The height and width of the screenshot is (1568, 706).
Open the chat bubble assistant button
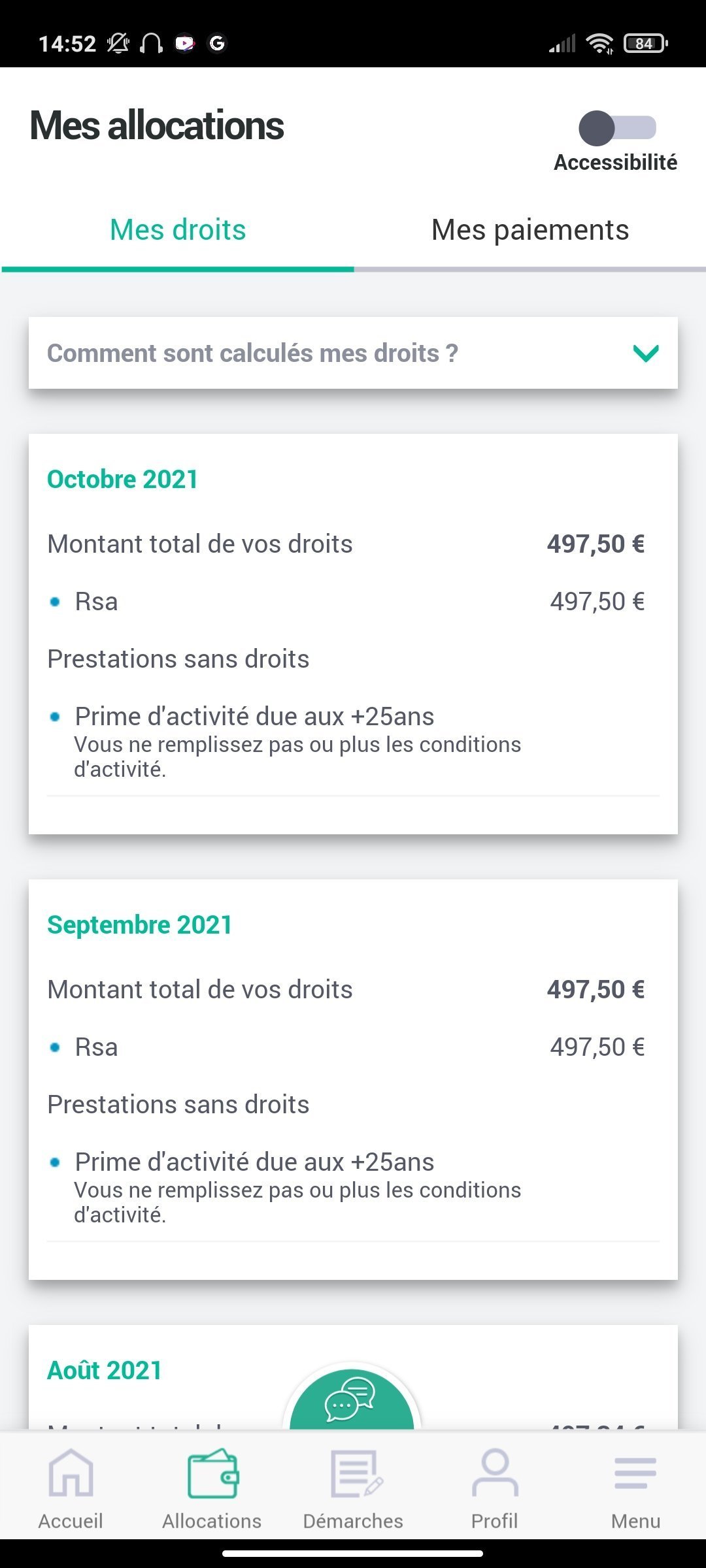(352, 1398)
